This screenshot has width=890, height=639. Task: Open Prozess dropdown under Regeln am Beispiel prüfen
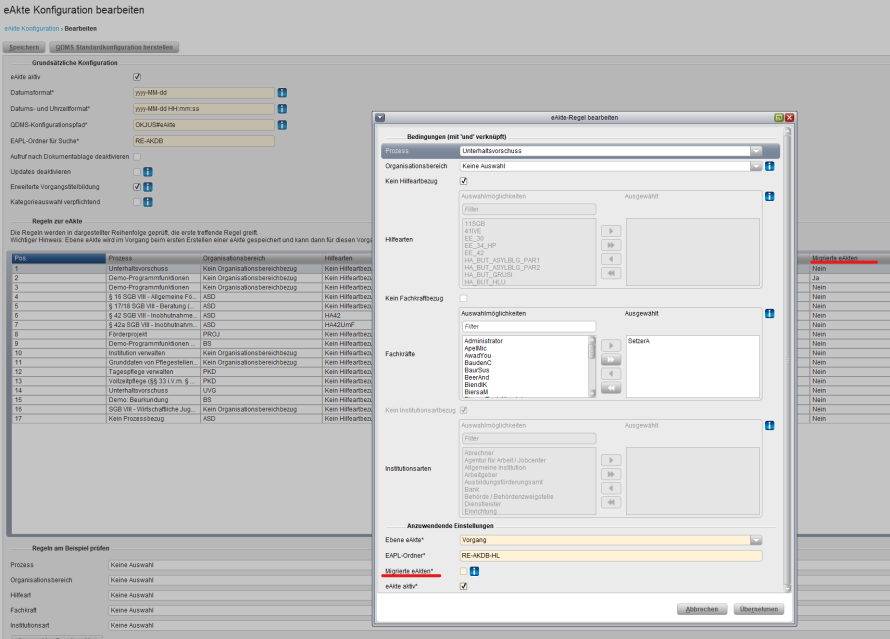click(240, 565)
